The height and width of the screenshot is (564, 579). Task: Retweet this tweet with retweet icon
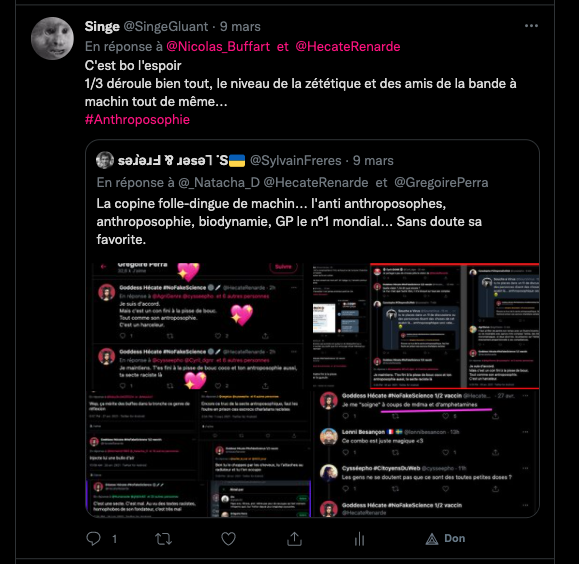point(163,539)
